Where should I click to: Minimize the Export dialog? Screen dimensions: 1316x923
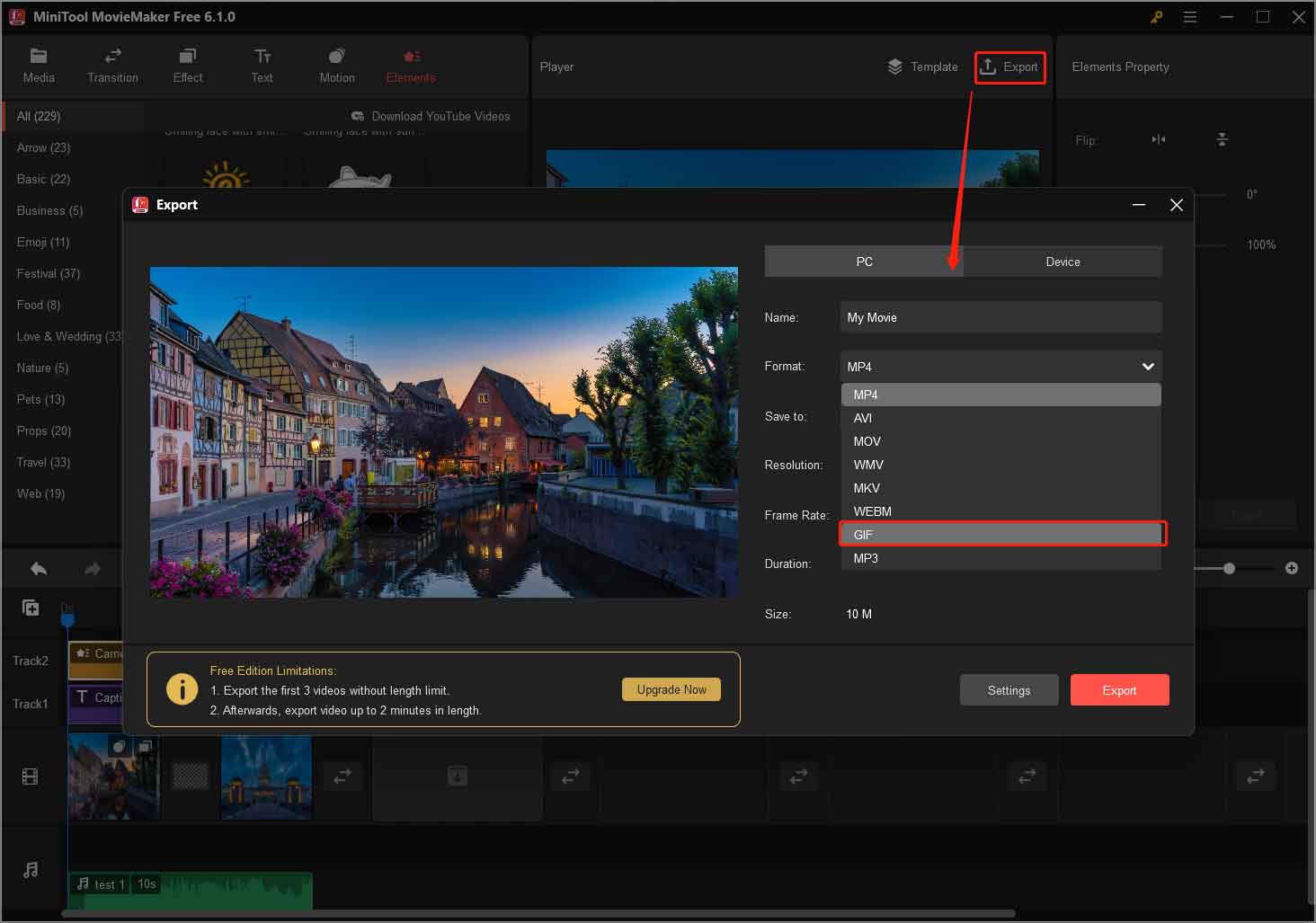[1139, 205]
